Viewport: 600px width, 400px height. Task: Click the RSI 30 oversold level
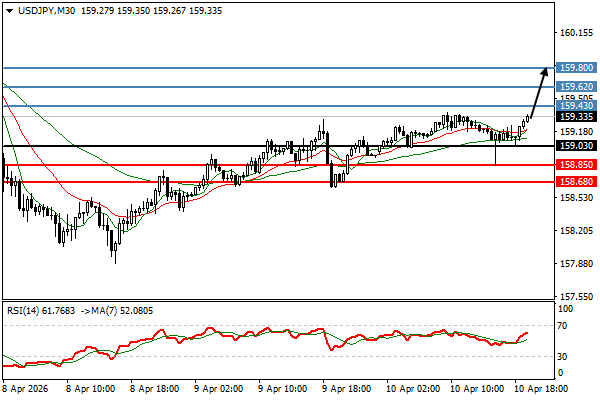coord(565,356)
